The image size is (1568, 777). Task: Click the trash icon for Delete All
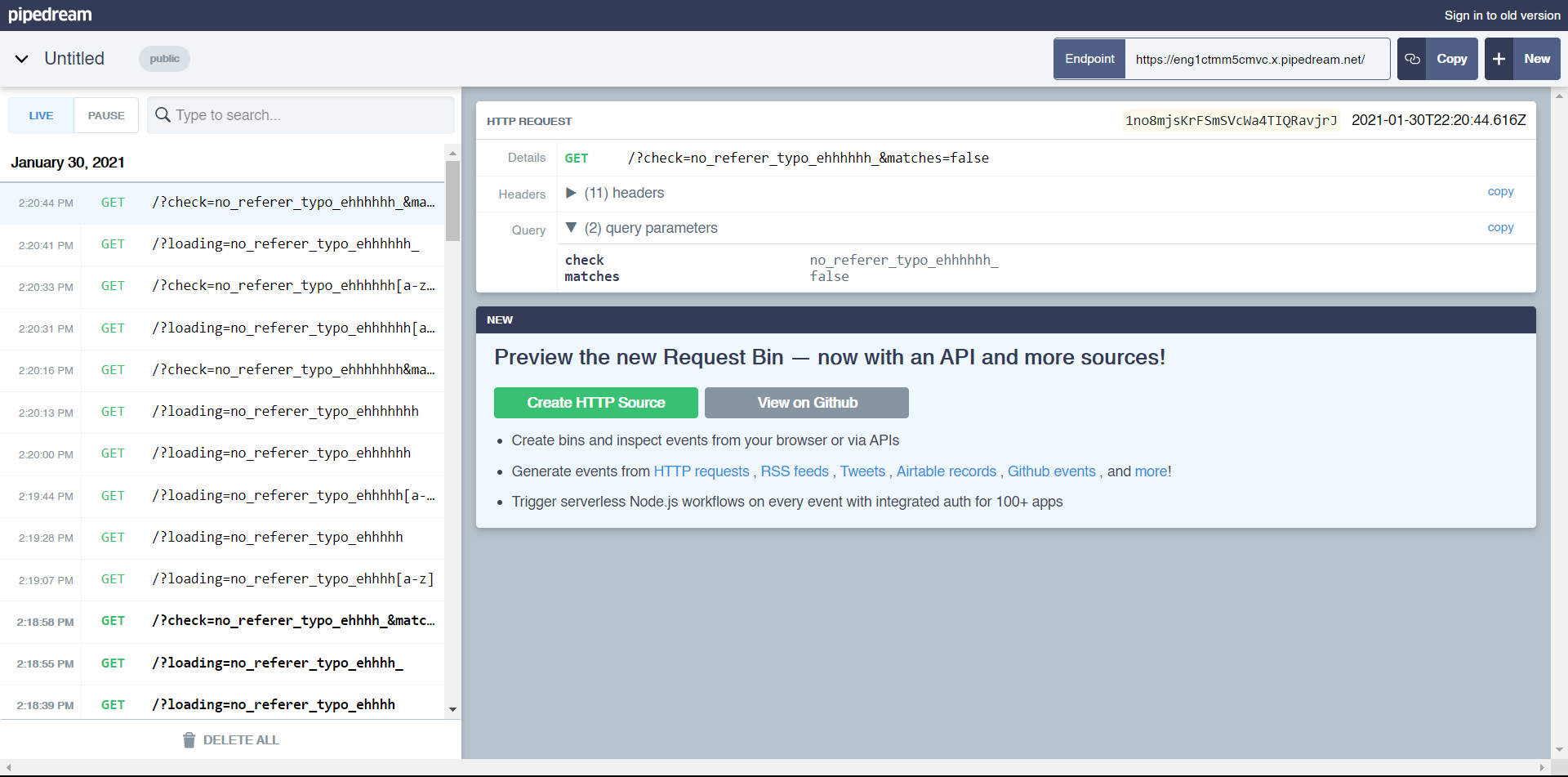tap(189, 740)
